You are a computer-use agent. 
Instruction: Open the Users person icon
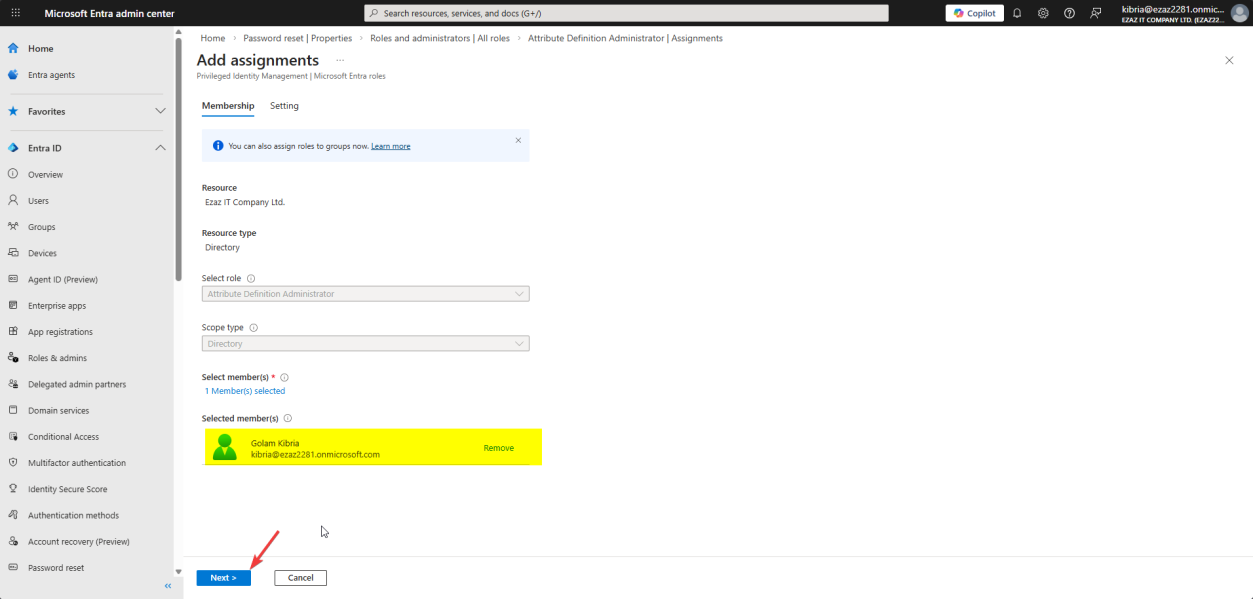point(13,201)
